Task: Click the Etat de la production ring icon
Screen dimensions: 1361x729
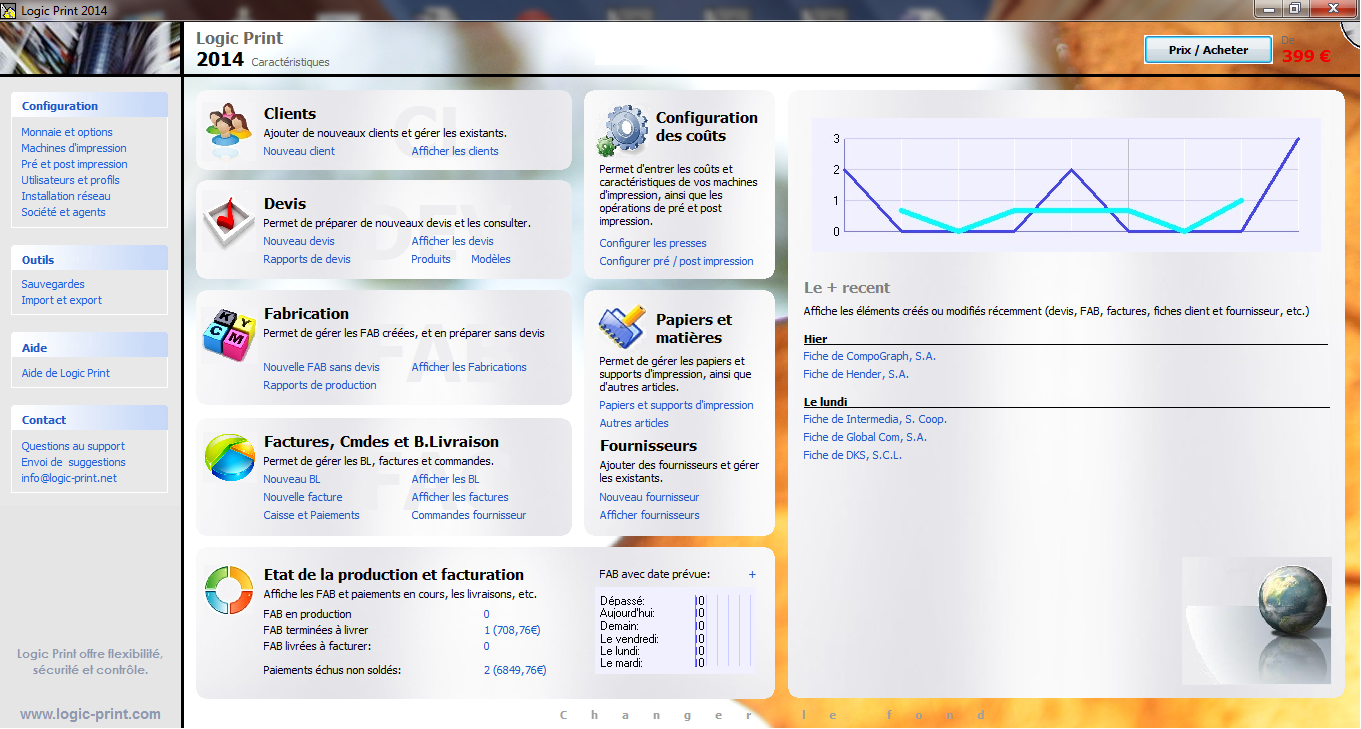Action: coord(229,590)
